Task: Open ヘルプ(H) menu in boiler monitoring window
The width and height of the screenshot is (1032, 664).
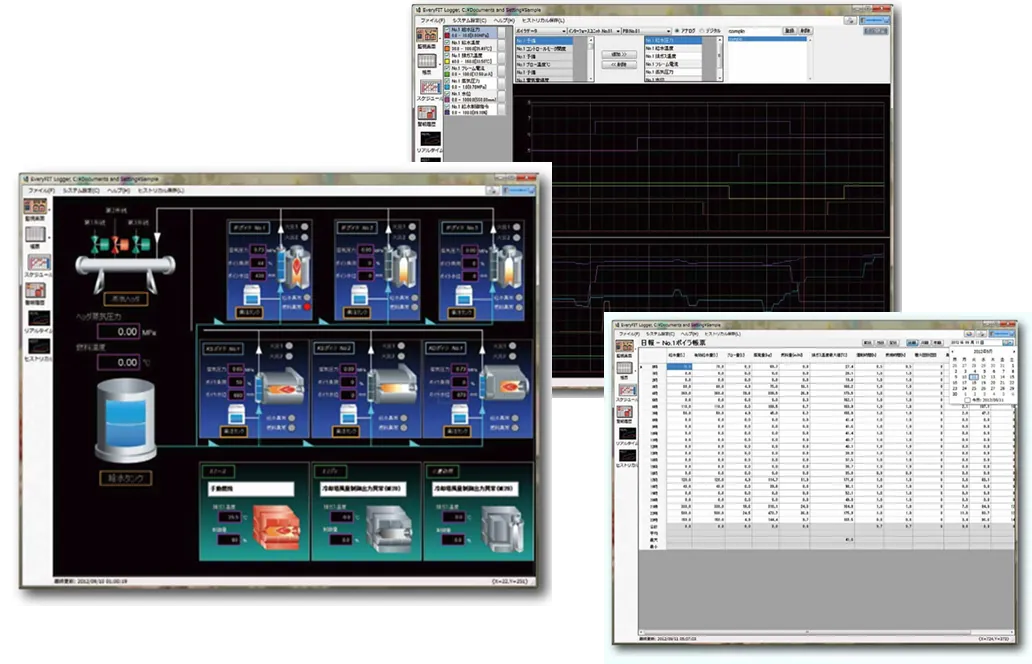Action: 118,191
